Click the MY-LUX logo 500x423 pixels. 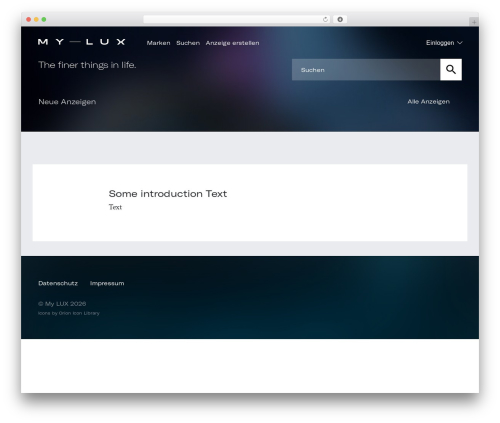click(x=82, y=42)
